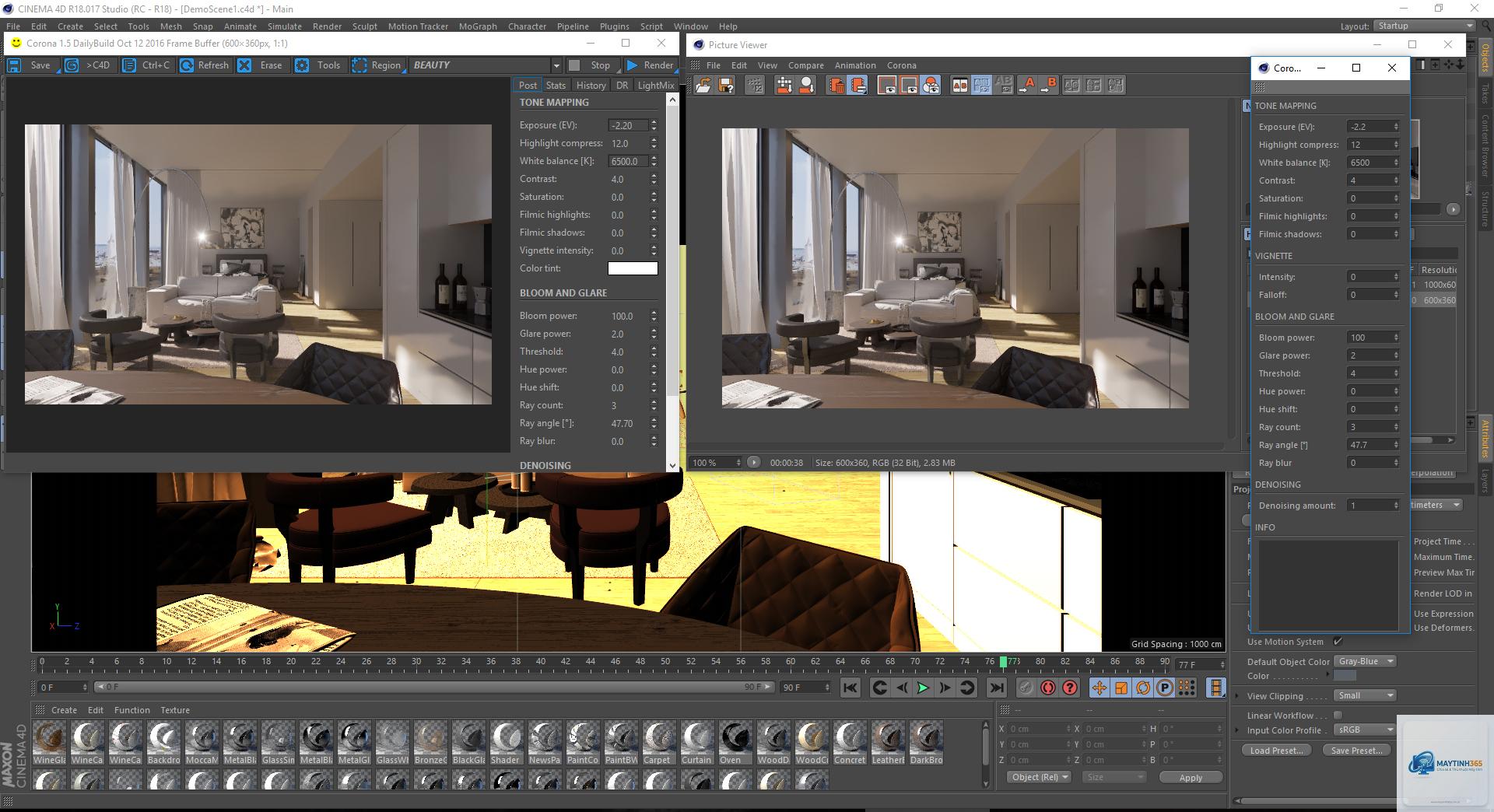
Task: Click the green timeline playhead at frame 77
Action: 1003,662
